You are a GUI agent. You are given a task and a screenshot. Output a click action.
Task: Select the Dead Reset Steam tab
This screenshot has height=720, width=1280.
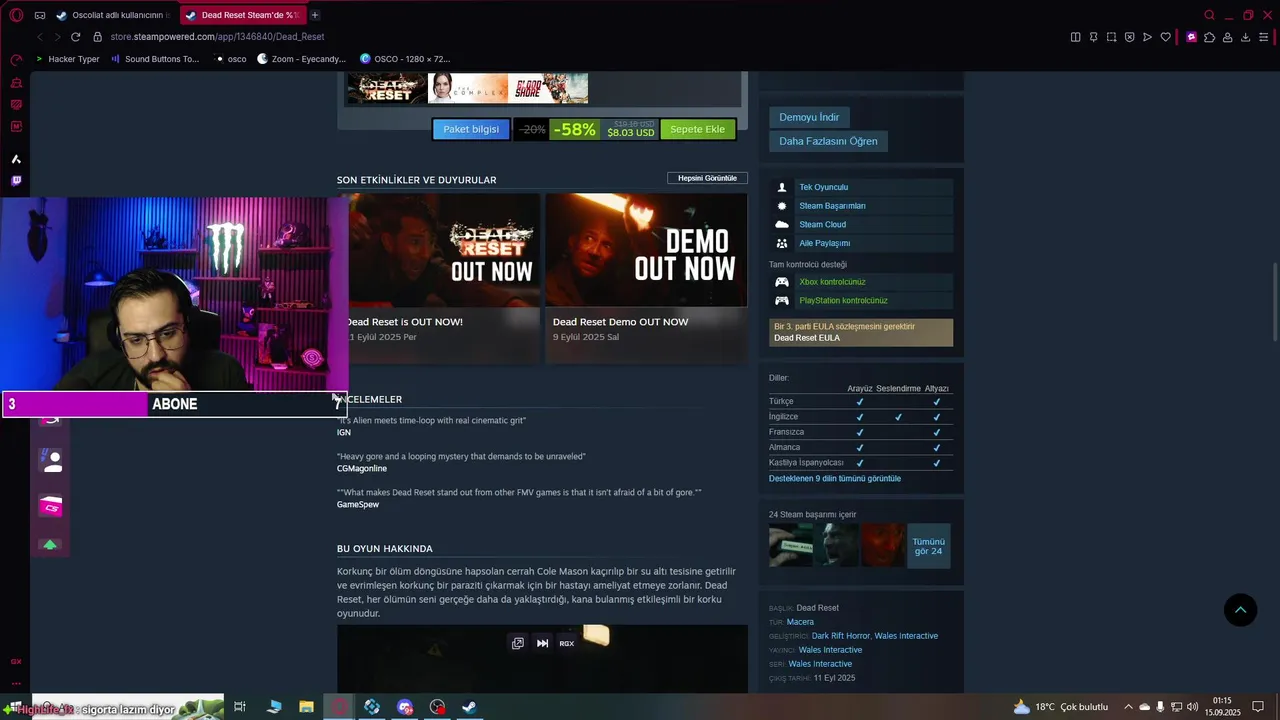pyautogui.click(x=241, y=15)
